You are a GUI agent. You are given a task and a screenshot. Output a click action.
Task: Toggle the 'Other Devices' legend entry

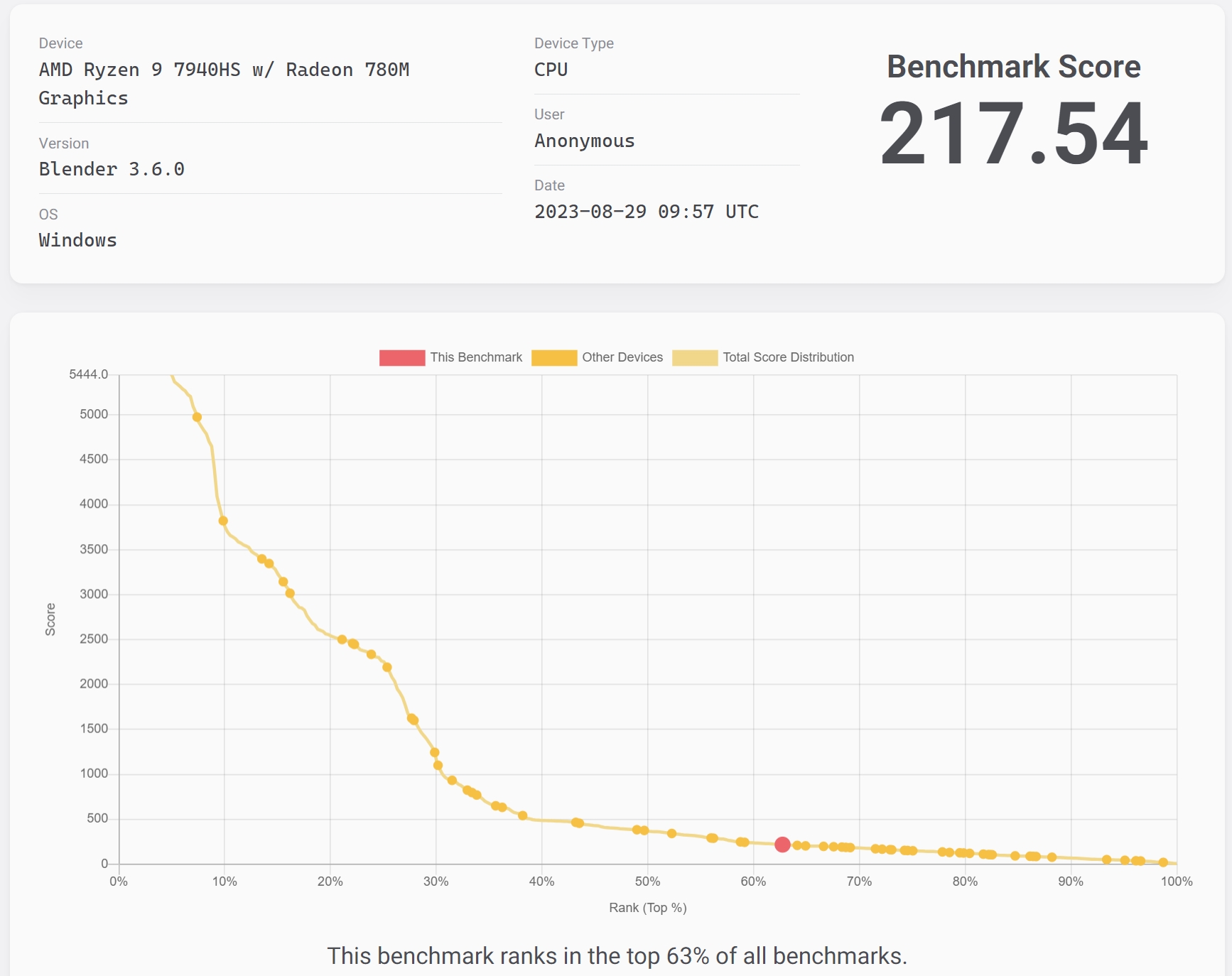point(597,357)
